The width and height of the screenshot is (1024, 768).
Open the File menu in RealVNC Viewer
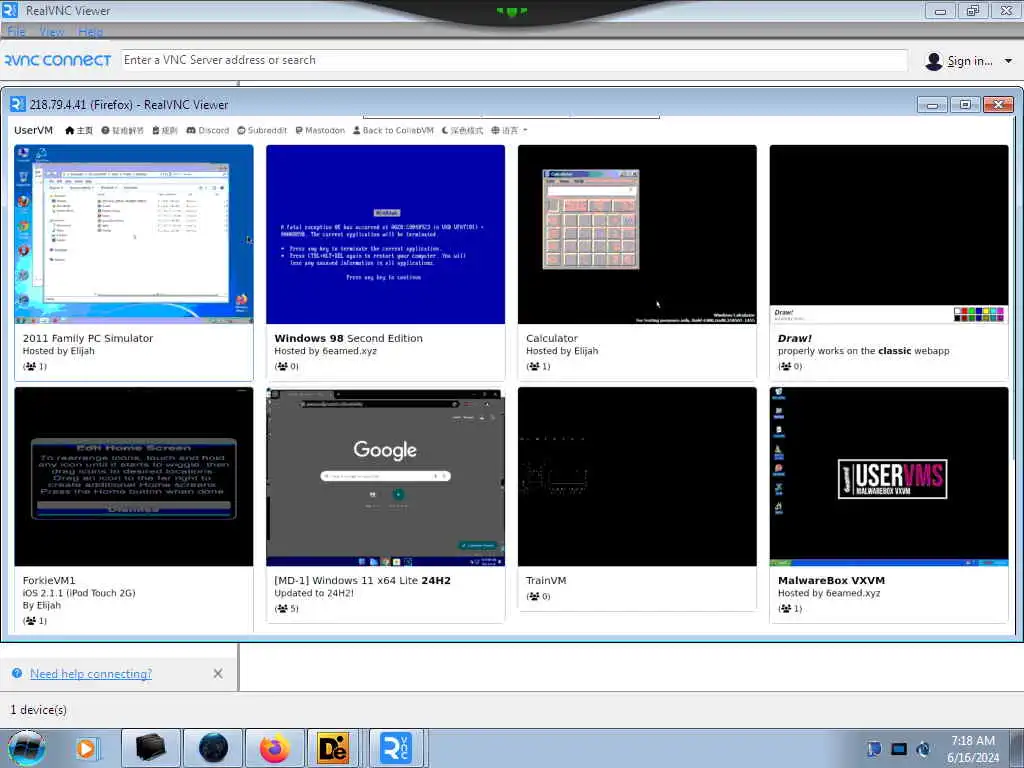click(16, 31)
